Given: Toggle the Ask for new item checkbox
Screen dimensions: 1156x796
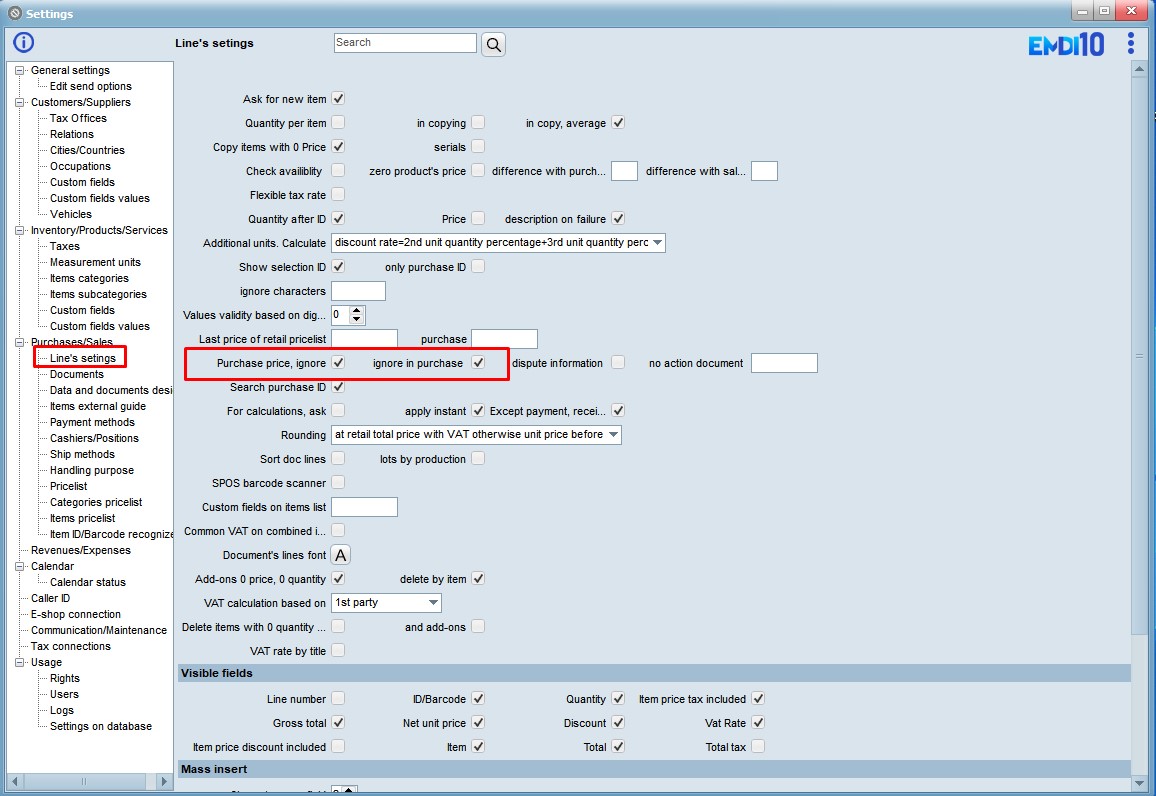Looking at the screenshot, I should click(x=338, y=99).
